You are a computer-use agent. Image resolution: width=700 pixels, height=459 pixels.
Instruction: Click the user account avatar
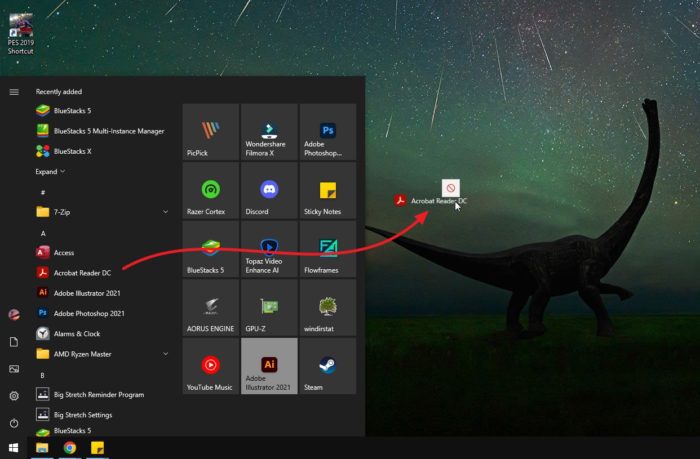click(x=14, y=315)
